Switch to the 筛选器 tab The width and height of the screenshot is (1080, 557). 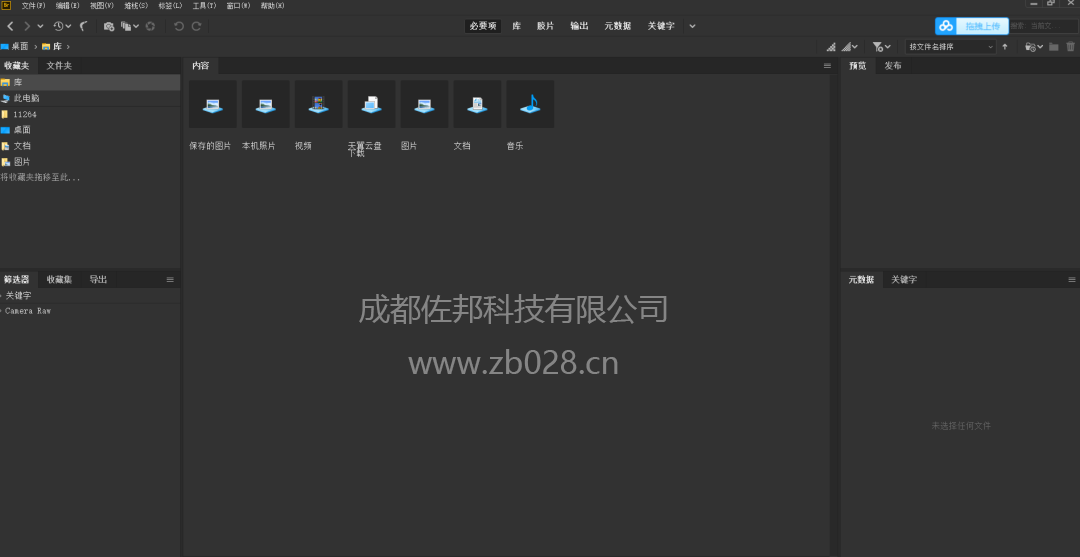pos(17,280)
